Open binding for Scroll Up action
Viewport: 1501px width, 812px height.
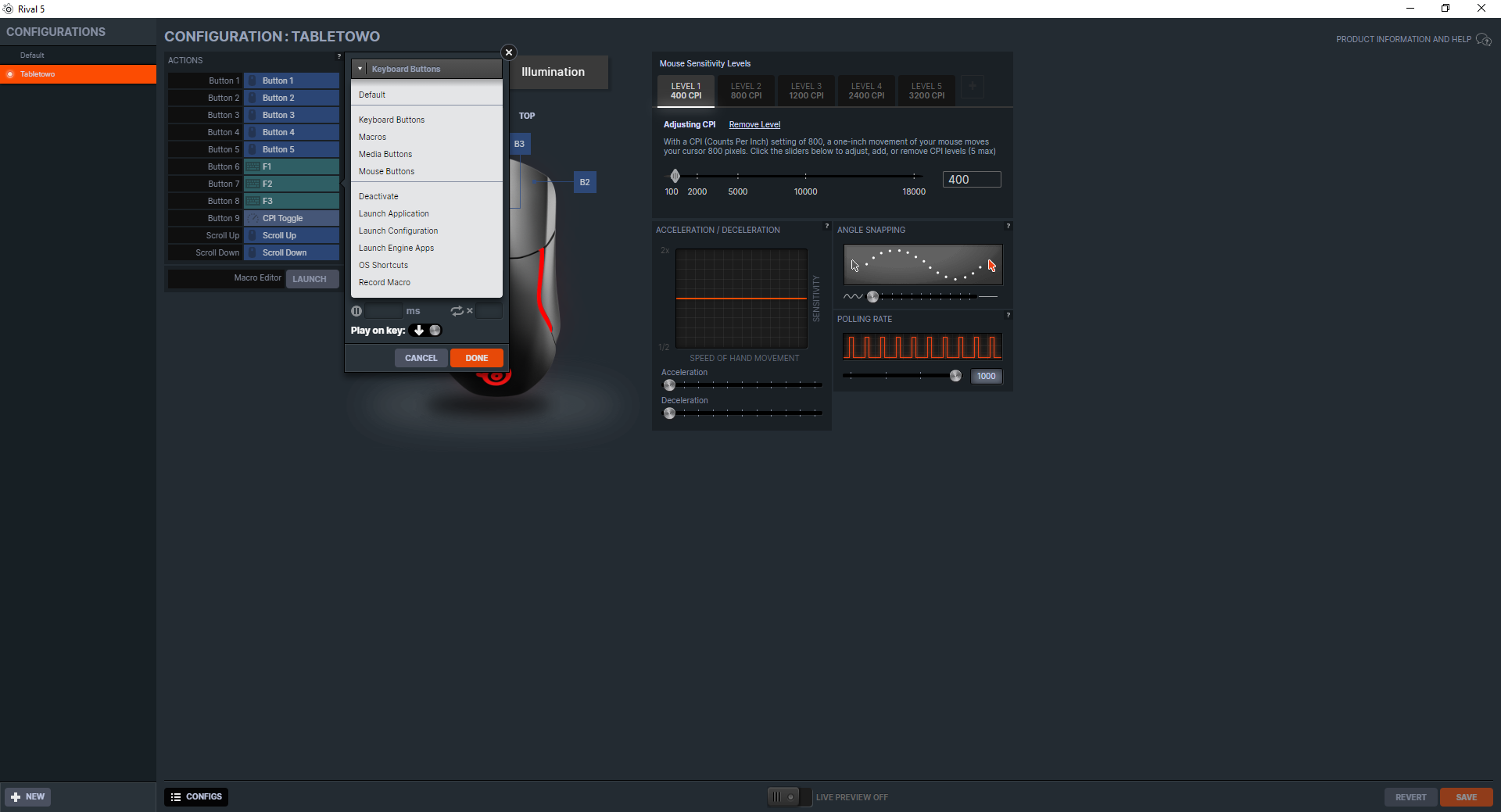[x=292, y=235]
